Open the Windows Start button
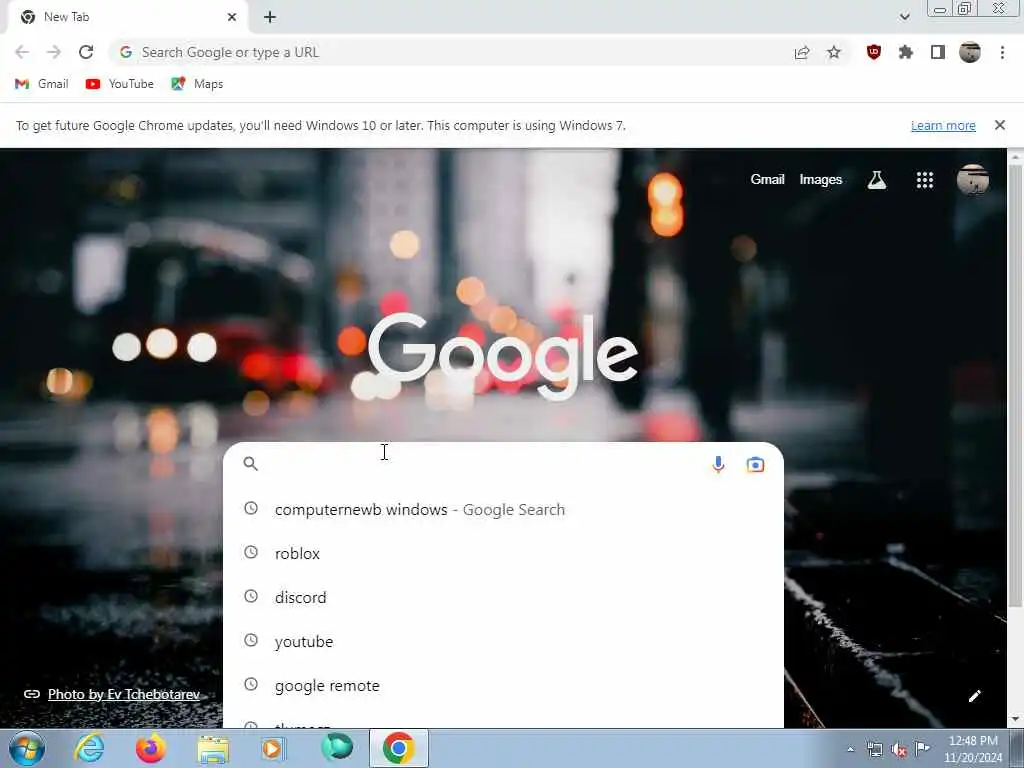 [x=26, y=748]
